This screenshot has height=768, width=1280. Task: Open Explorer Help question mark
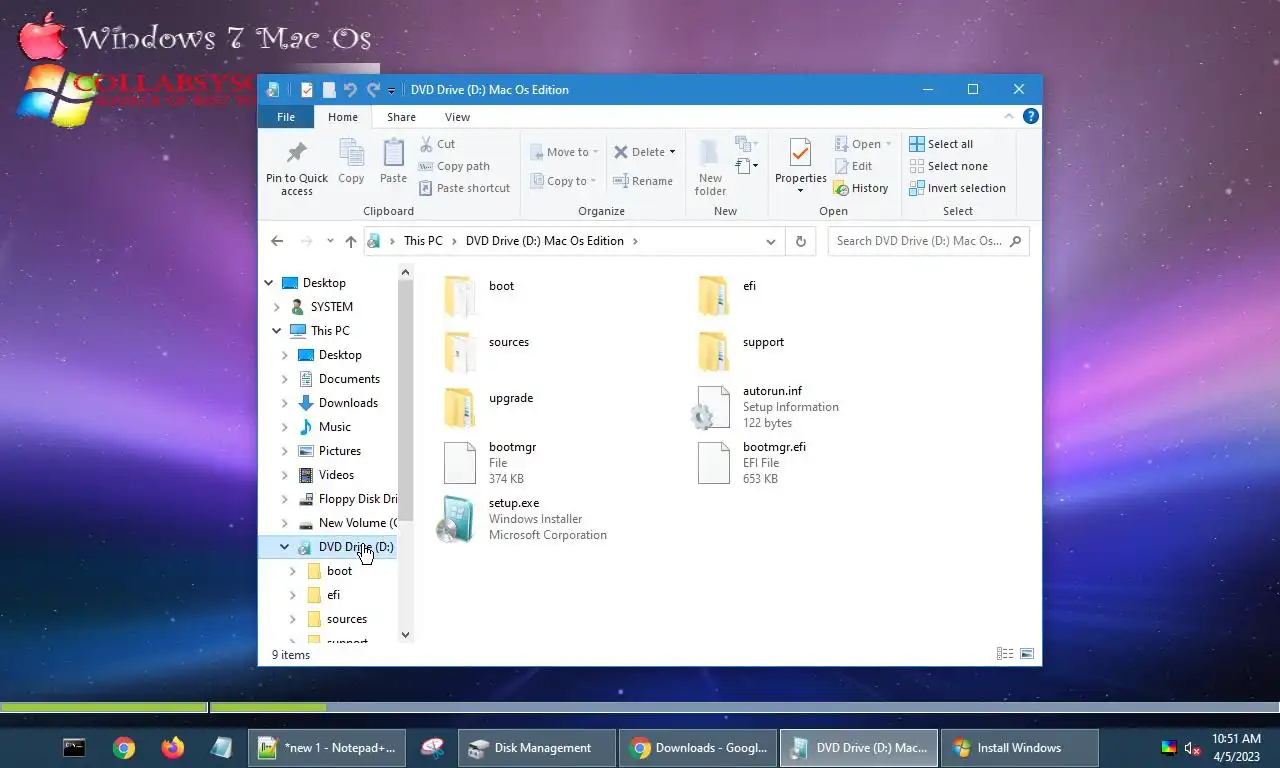[x=1030, y=117]
